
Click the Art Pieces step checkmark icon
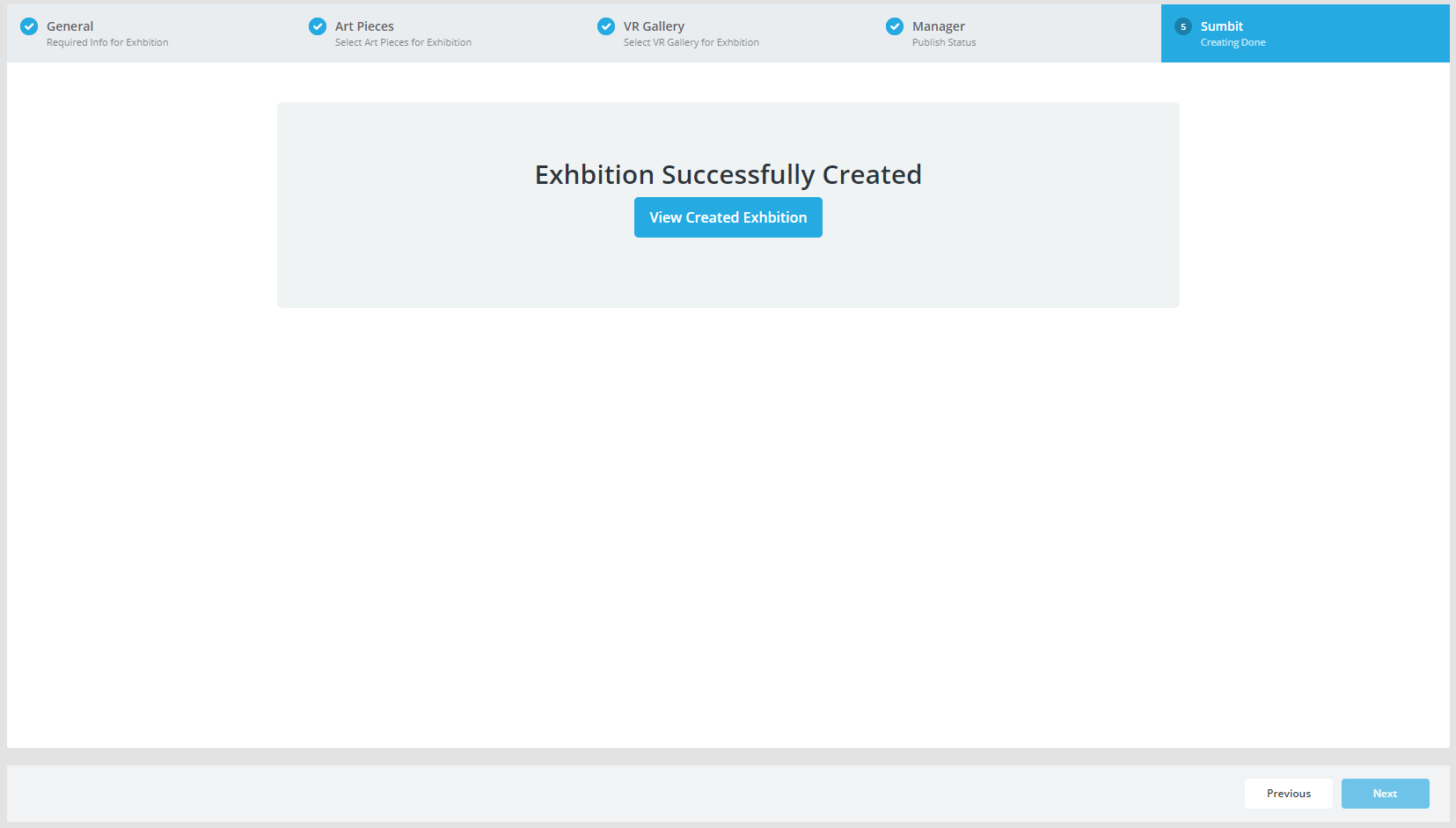[x=318, y=26]
